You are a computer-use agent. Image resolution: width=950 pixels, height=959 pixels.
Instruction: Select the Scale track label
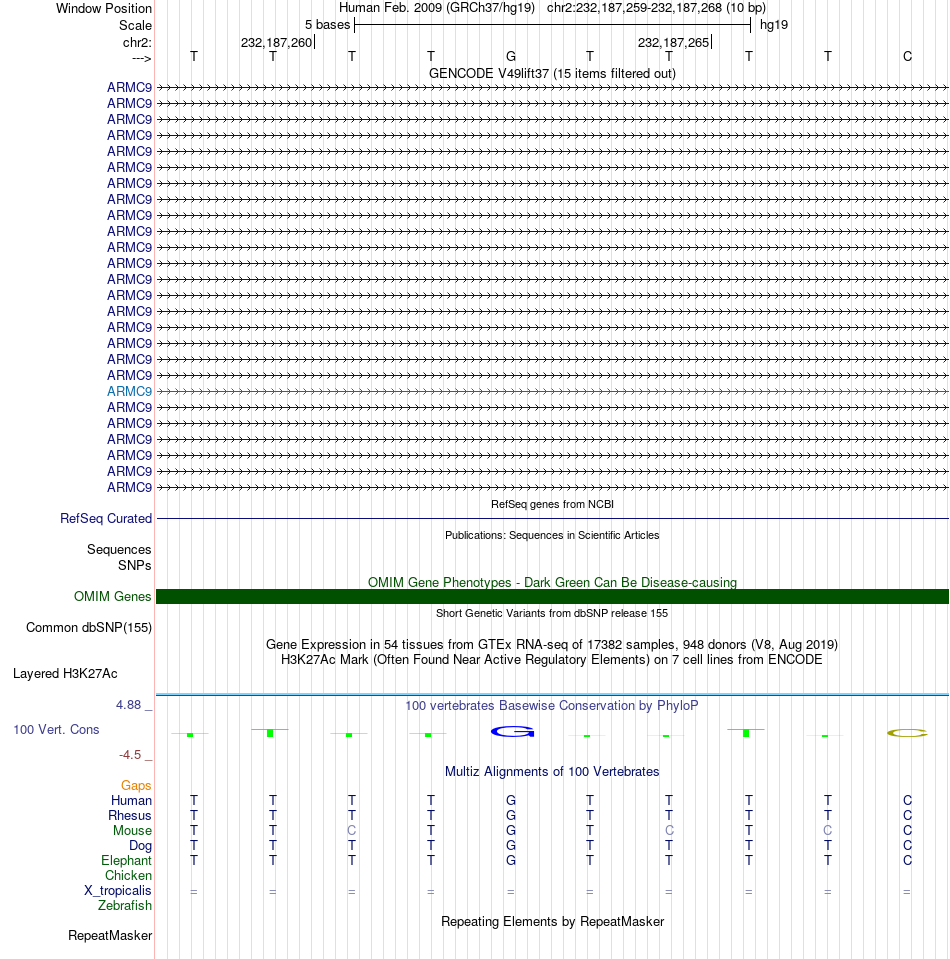coord(135,26)
